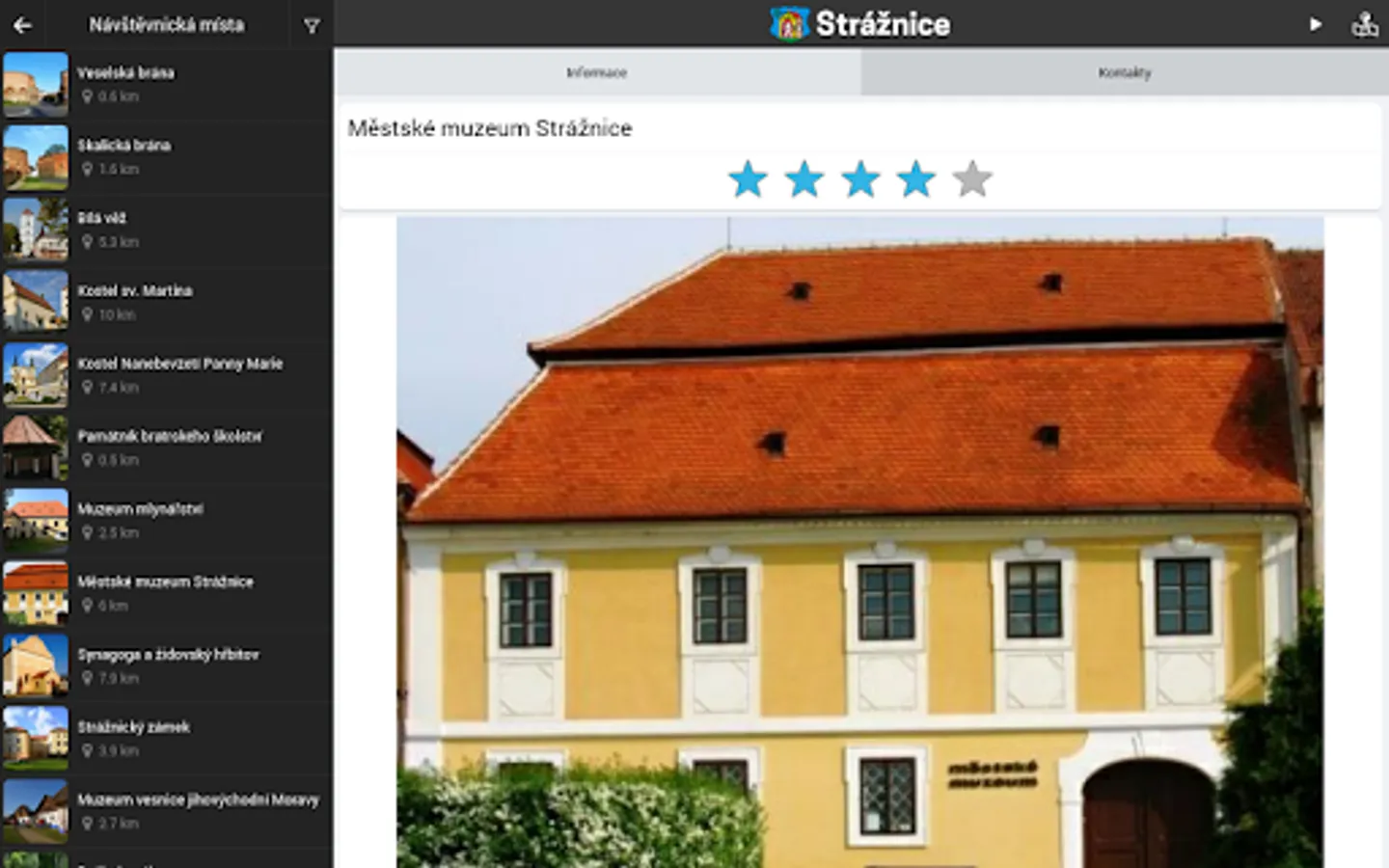The image size is (1389, 868).
Task: Click pin icon under Synagoga a židovský hřbitov
Action: pyautogui.click(x=87, y=678)
